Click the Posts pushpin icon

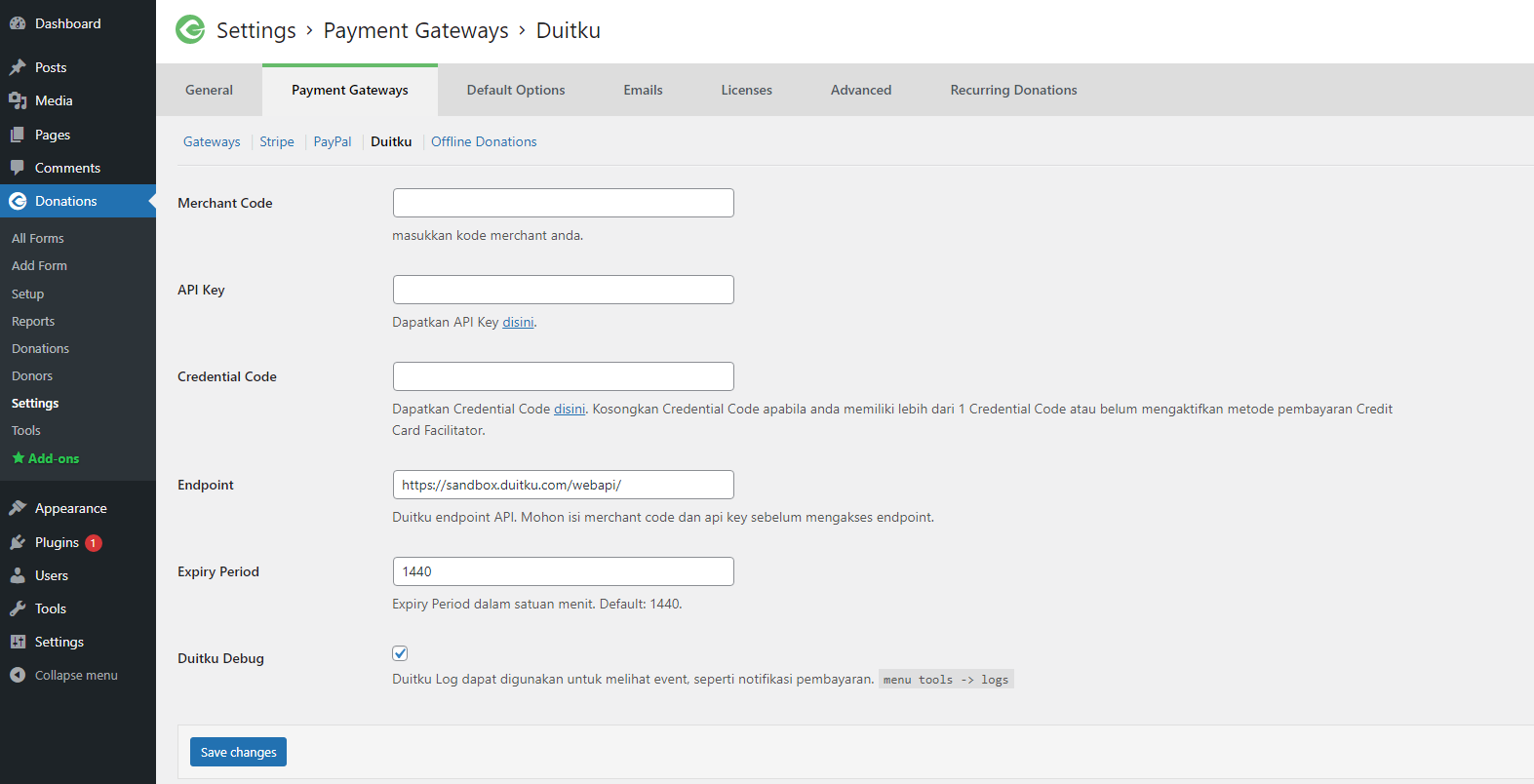[18, 67]
